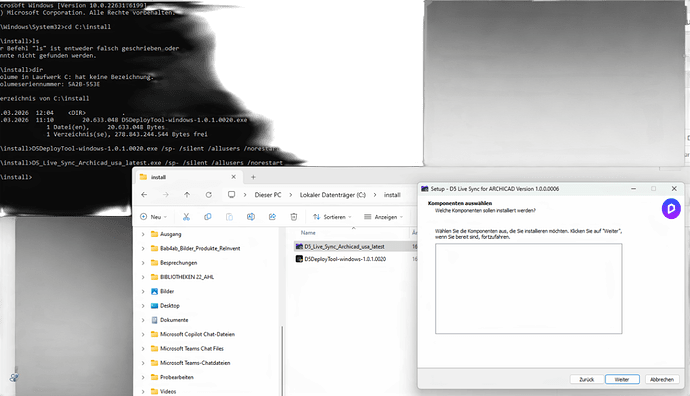Screen dimensions: 690x396
Task: Click Lokaler Datenträger (C:) in the breadcrumb
Action: click(333, 194)
